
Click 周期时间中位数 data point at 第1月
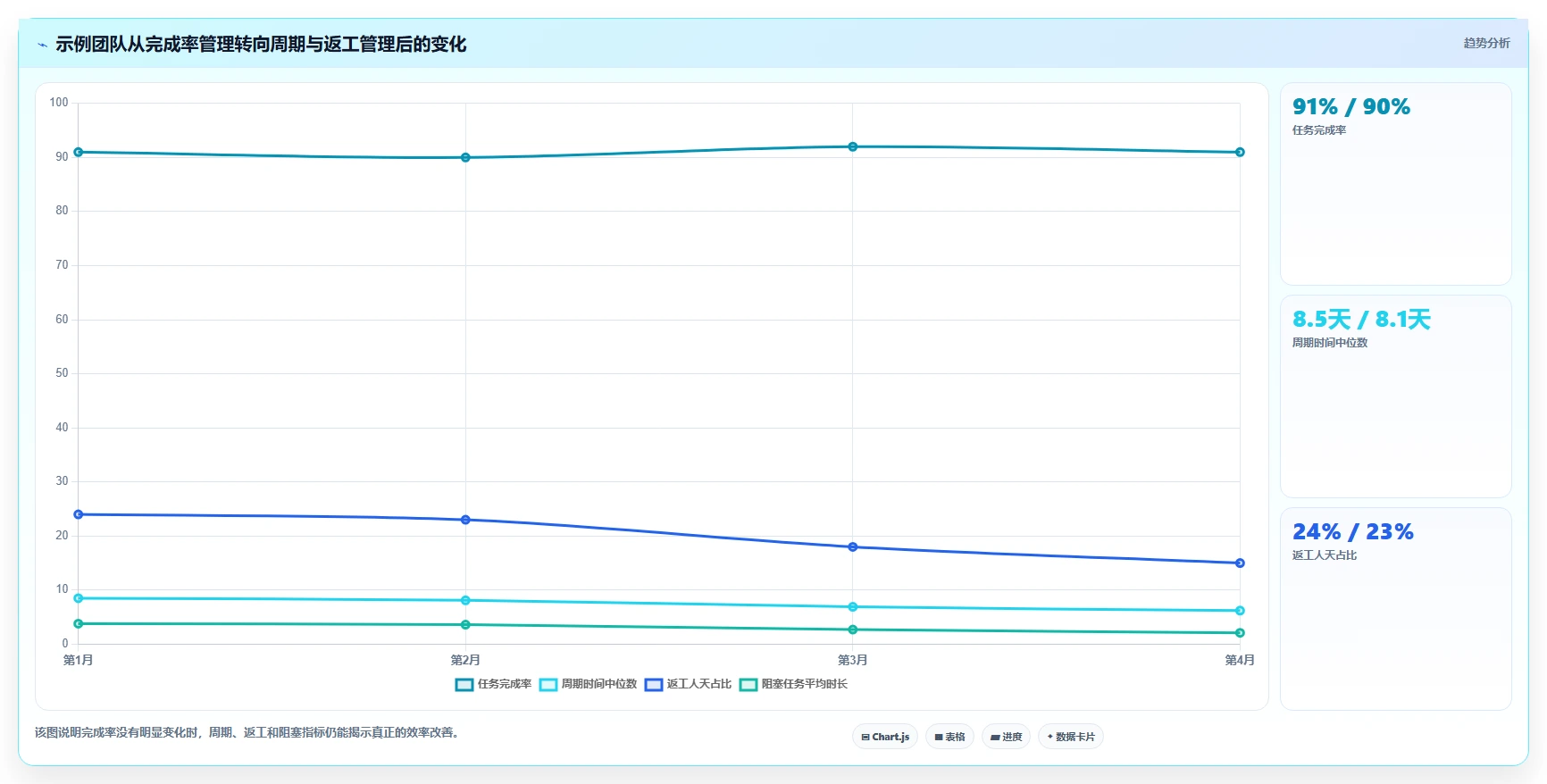point(79,598)
